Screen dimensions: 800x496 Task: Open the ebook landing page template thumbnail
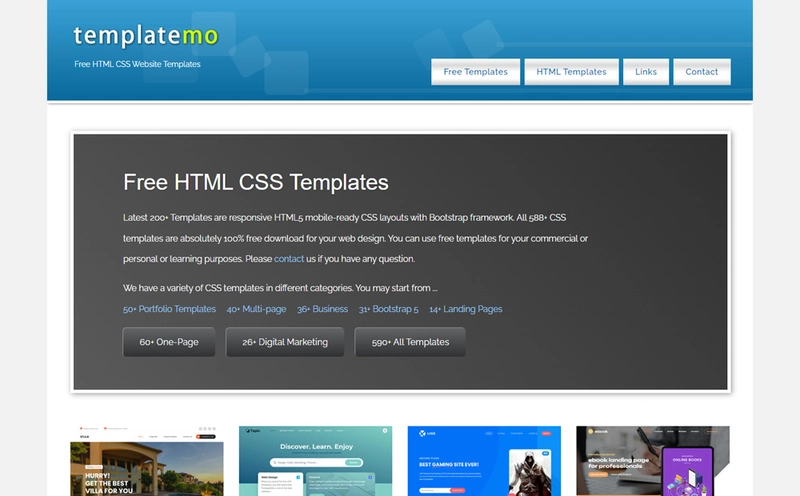(x=653, y=461)
